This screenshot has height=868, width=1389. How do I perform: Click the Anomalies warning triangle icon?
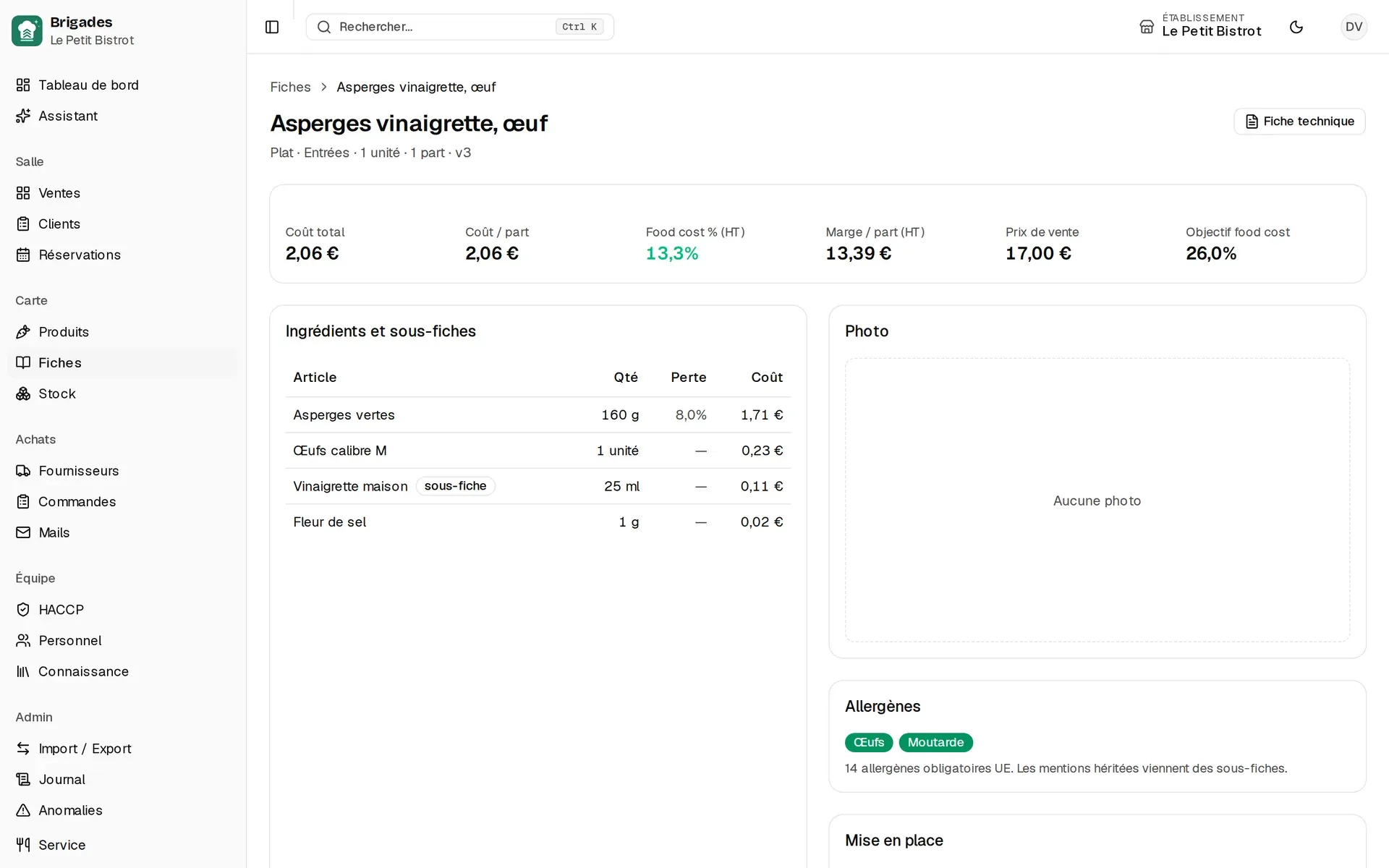23,810
